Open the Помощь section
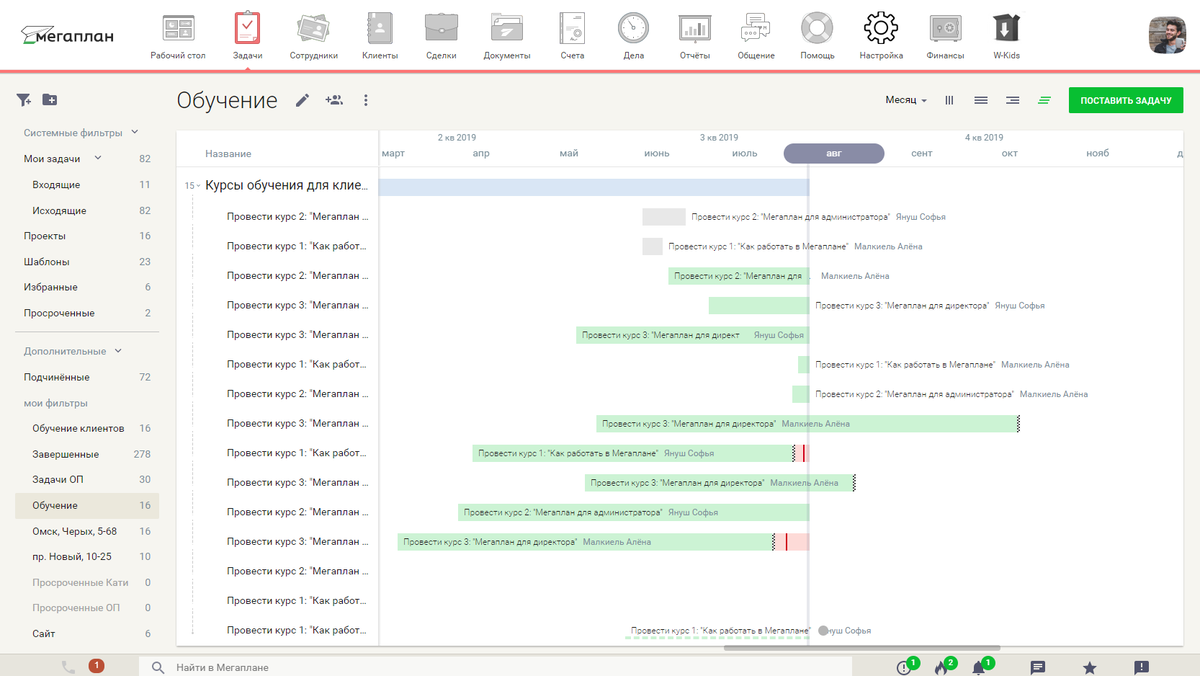1200x676 pixels. [817, 37]
